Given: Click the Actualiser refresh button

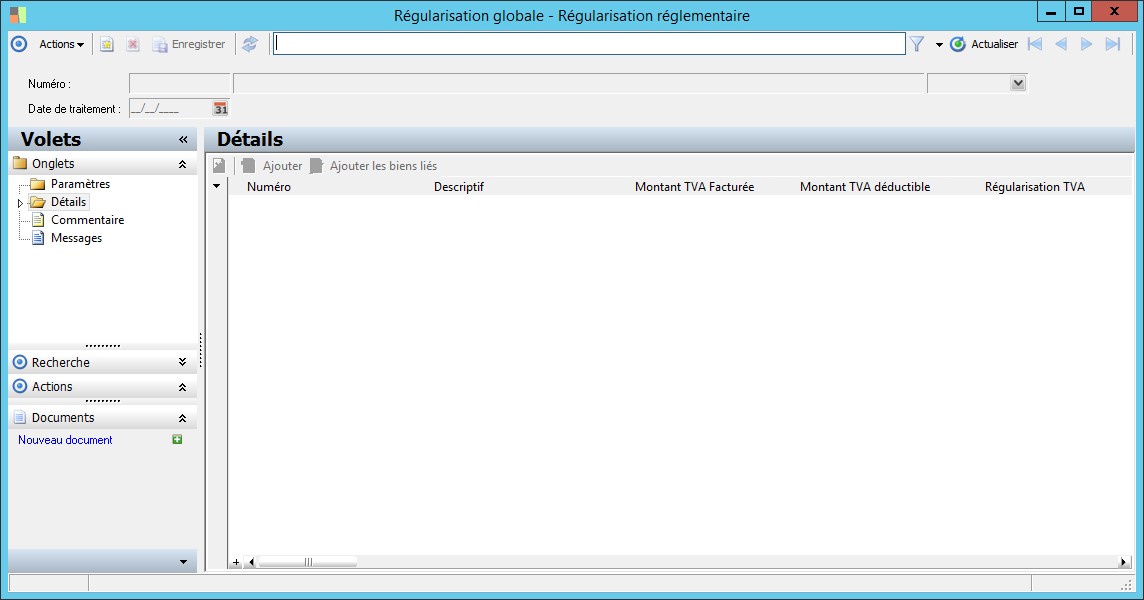Looking at the screenshot, I should (984, 44).
